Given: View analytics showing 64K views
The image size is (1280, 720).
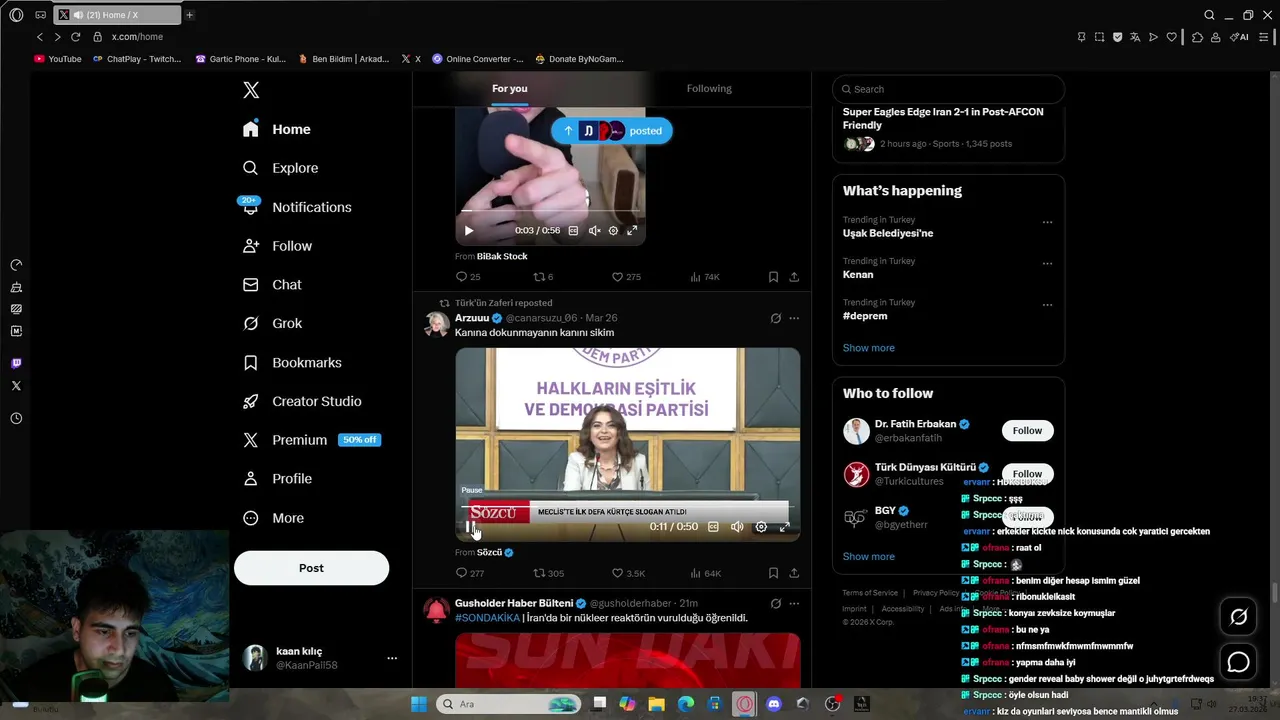Looking at the screenshot, I should (x=706, y=573).
